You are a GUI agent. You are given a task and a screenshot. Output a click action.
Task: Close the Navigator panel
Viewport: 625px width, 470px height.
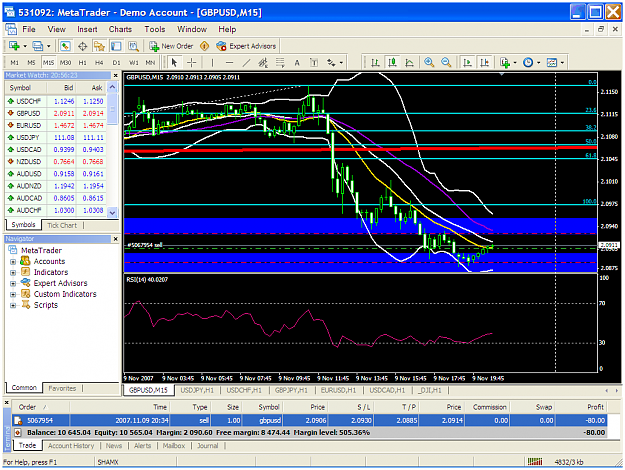(x=116, y=239)
